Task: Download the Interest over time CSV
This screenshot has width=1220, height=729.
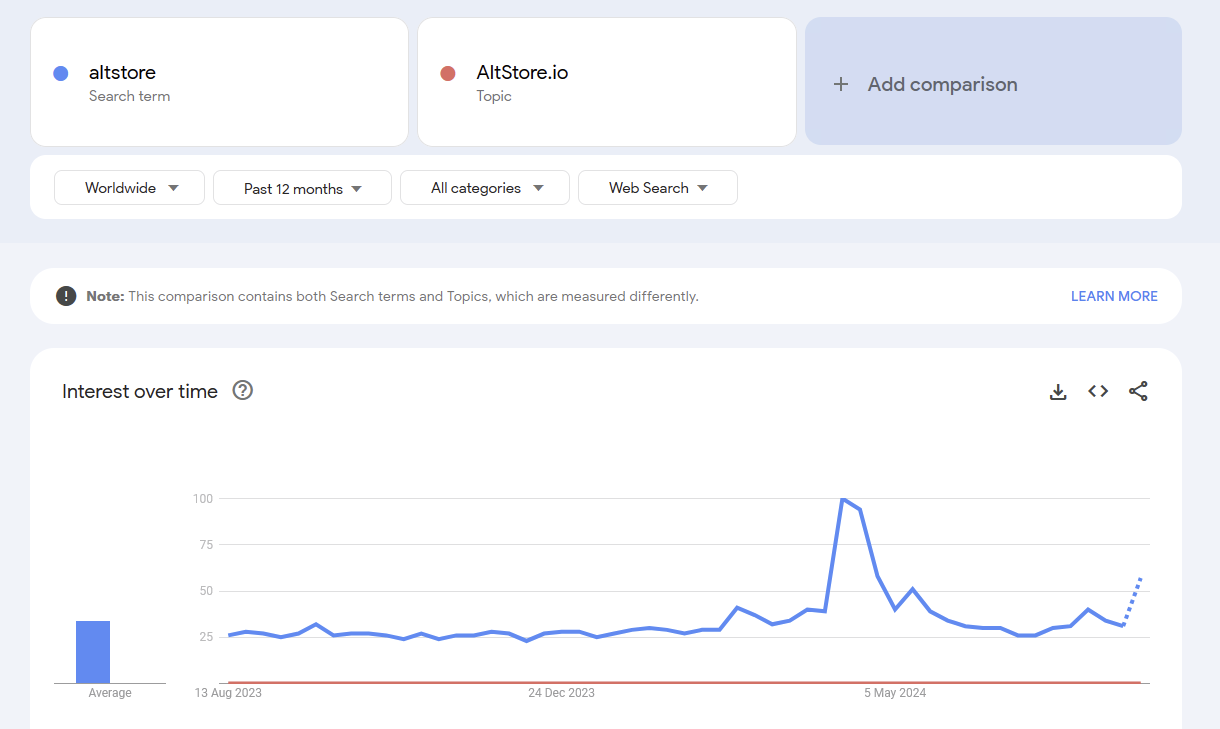Action: click(x=1058, y=392)
